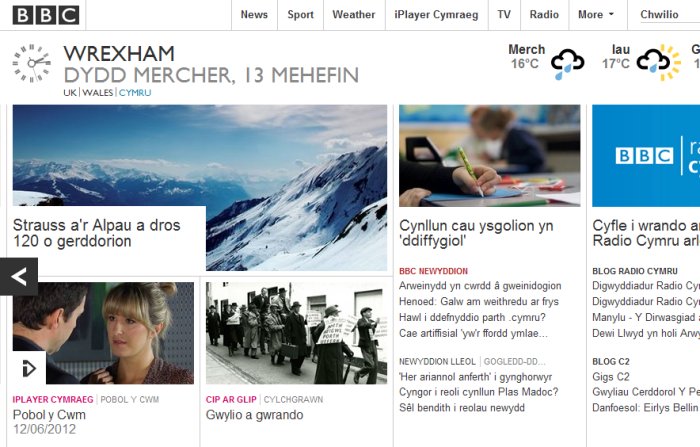Screen dimensions: 700x447
Task: Click the school writing photo thumbnail
Action: tap(490, 156)
